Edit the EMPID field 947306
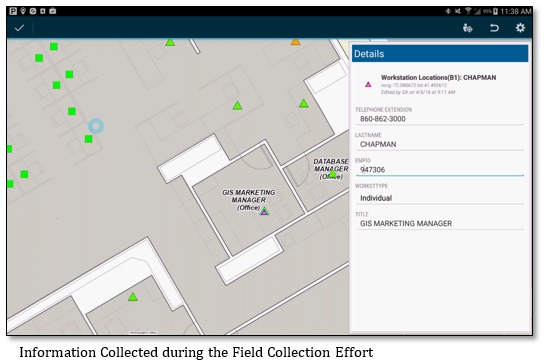This screenshot has width=544, height=363. coord(440,170)
